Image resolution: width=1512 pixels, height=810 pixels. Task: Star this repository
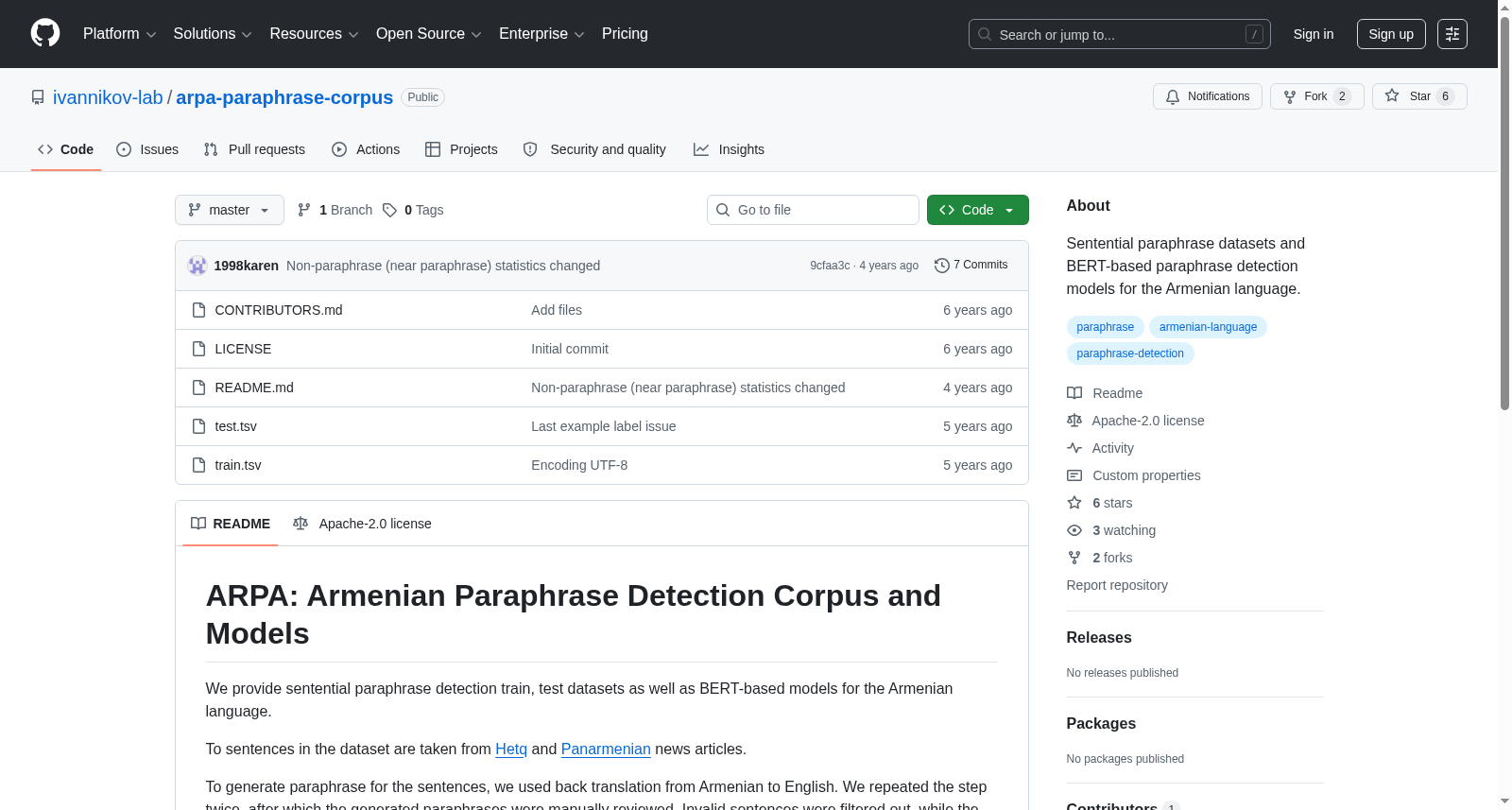(x=1419, y=96)
